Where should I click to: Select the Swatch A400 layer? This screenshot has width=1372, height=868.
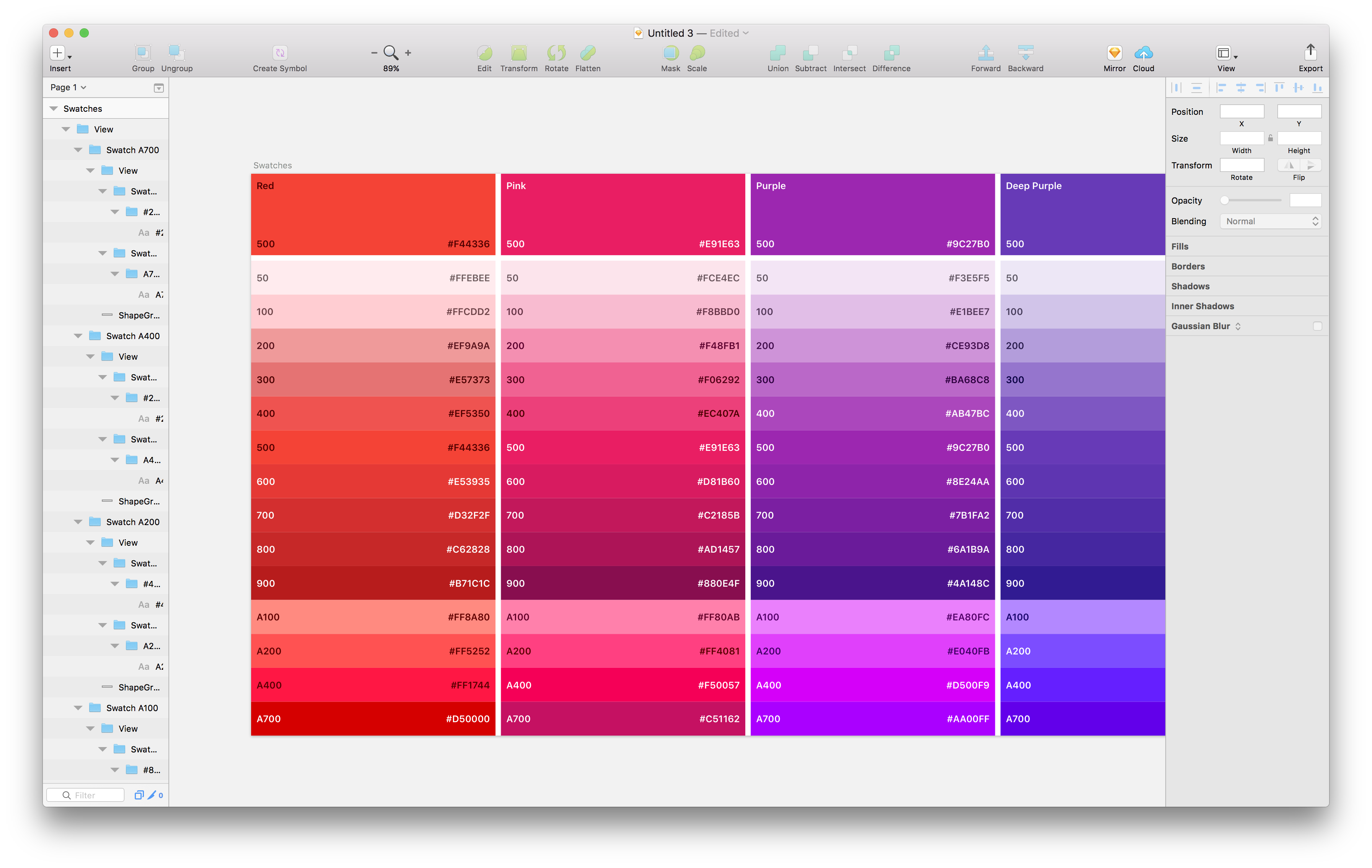(133, 336)
